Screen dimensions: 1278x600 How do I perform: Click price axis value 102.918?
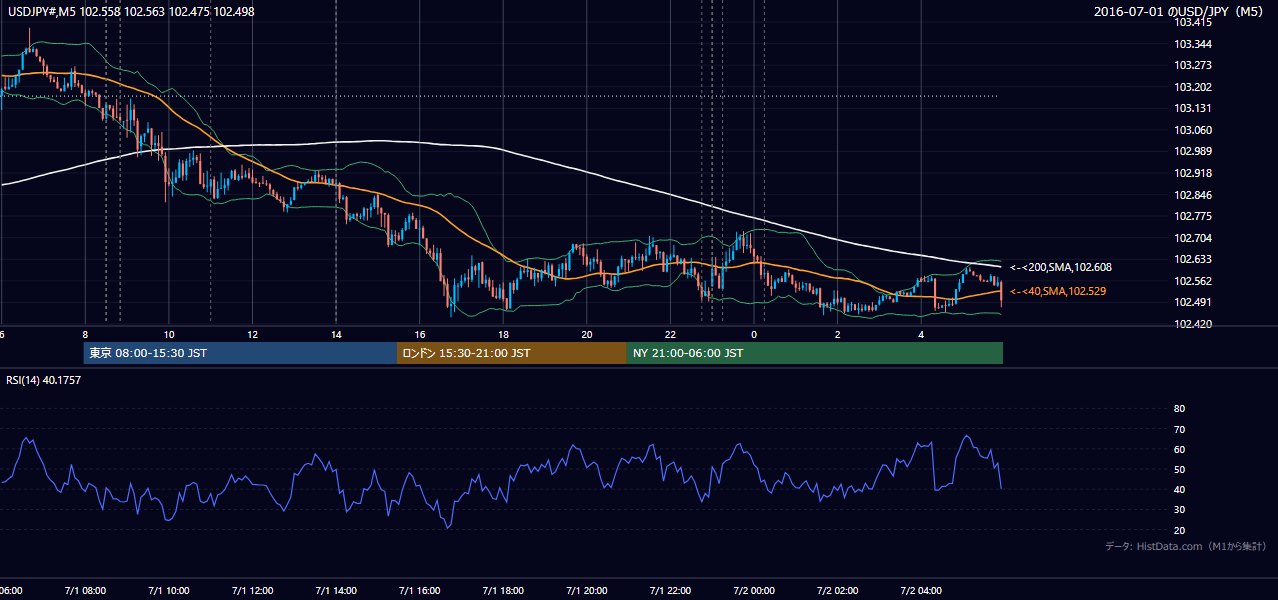point(1193,173)
